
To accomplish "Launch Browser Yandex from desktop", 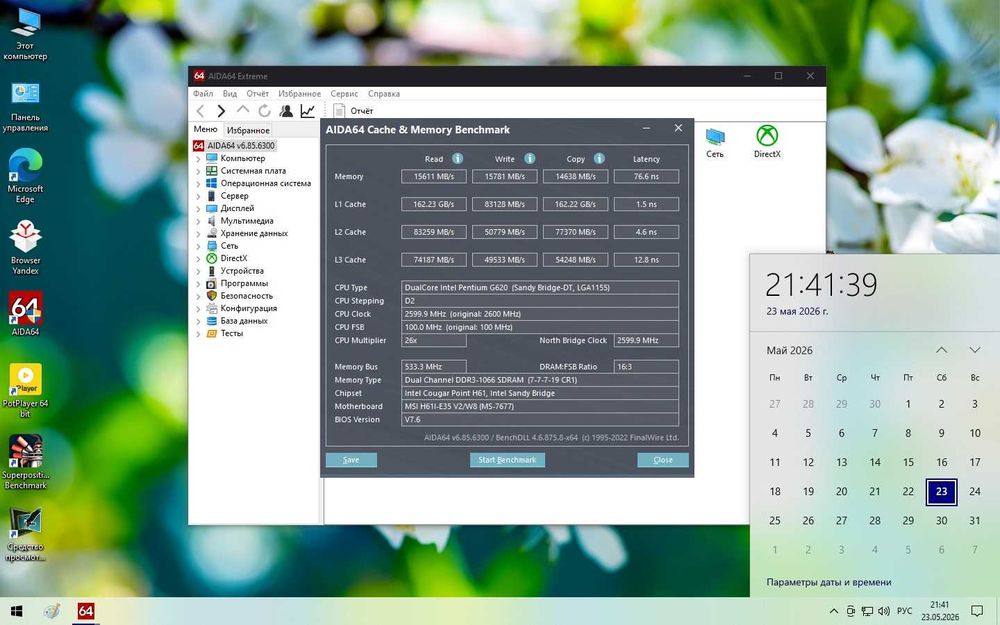I will pos(25,247).
